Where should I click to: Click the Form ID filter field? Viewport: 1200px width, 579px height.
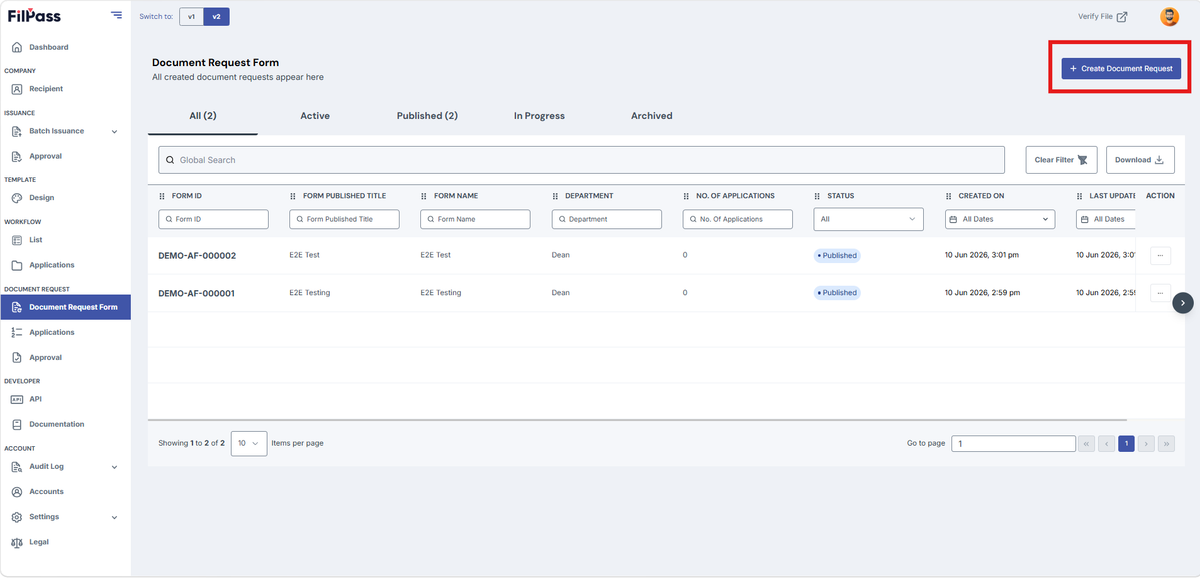pos(213,219)
